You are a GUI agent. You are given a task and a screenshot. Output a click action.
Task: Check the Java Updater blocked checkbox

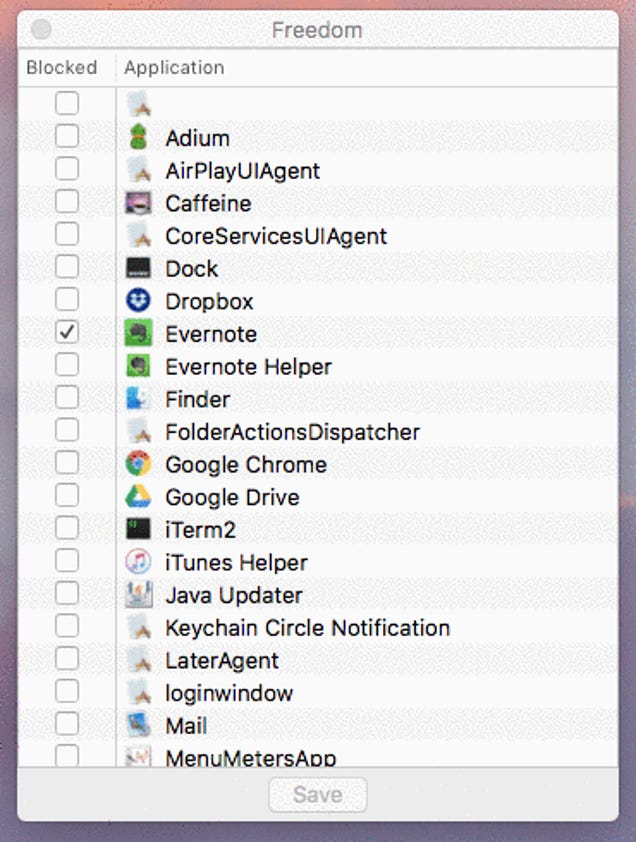[67, 593]
